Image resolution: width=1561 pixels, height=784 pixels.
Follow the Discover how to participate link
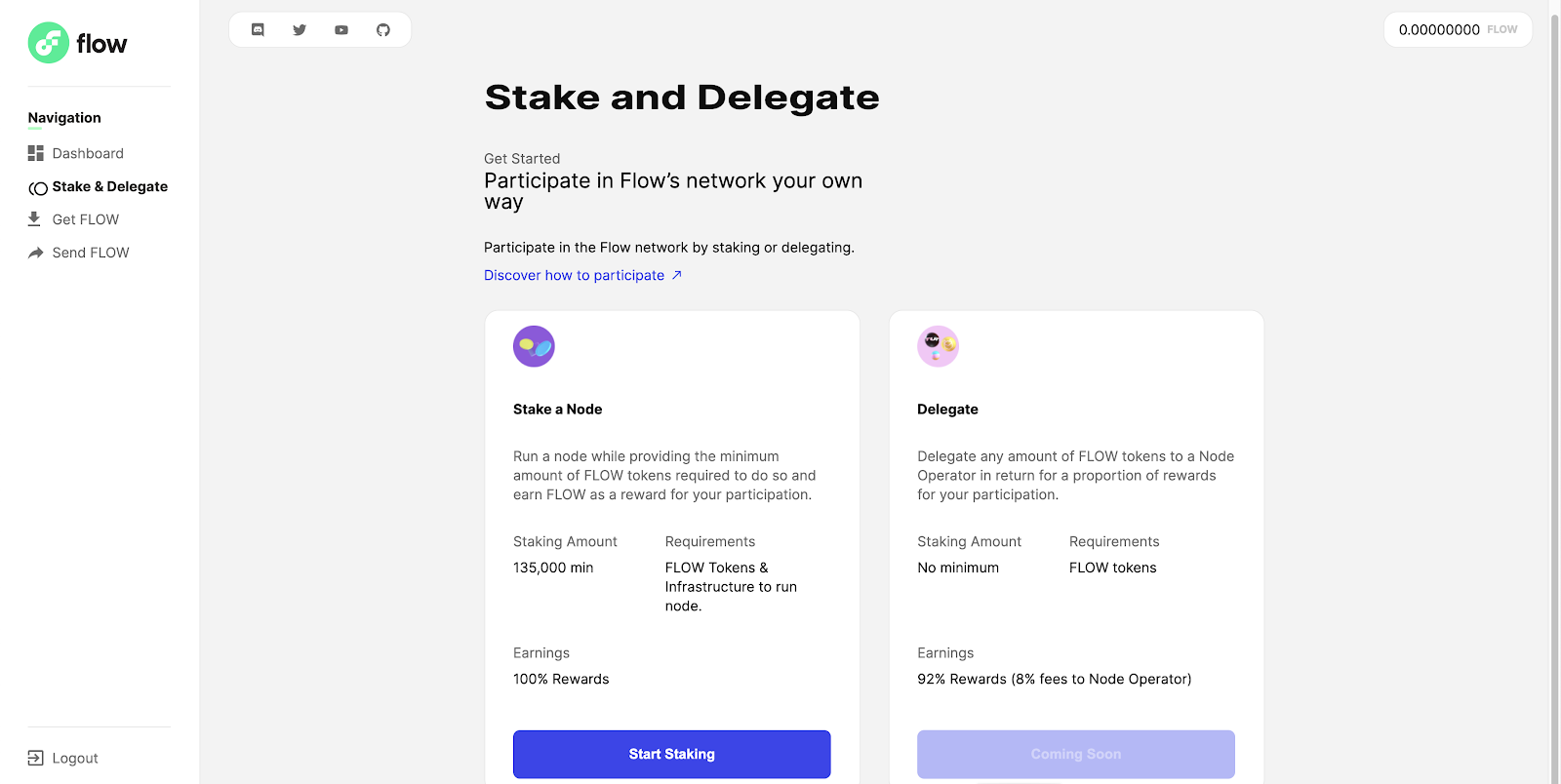575,275
